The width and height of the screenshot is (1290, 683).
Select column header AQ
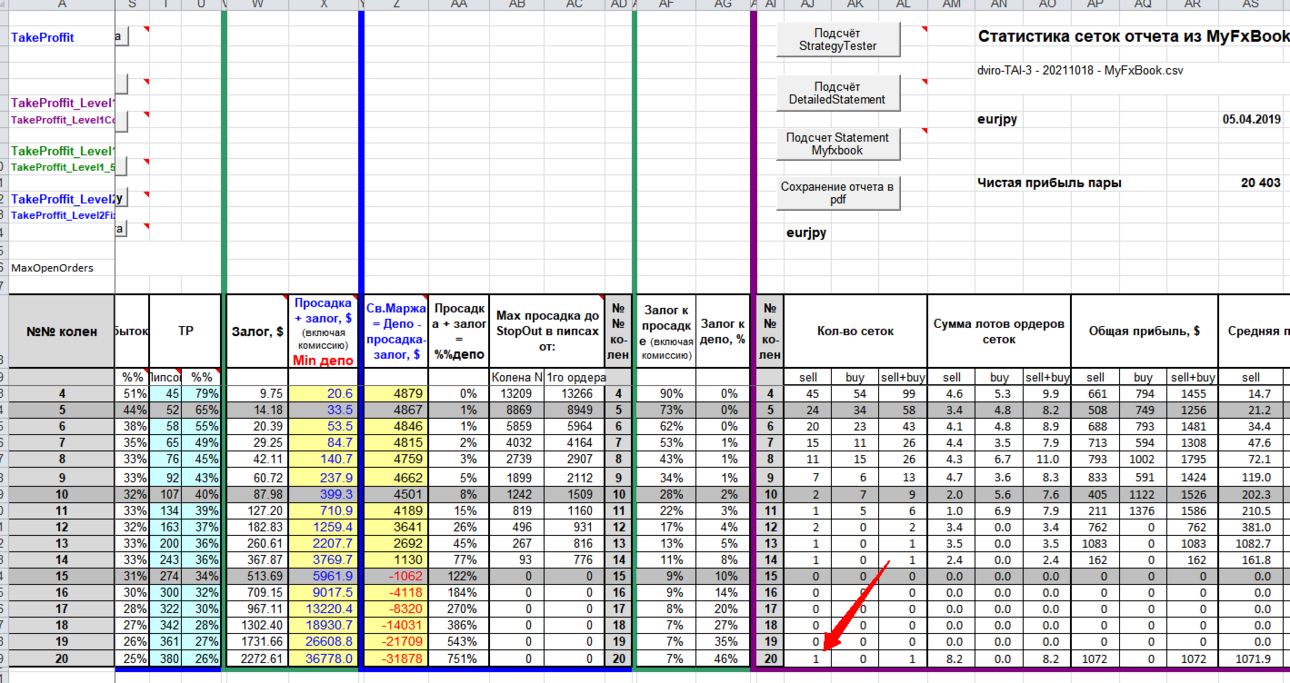pyautogui.click(x=1143, y=5)
